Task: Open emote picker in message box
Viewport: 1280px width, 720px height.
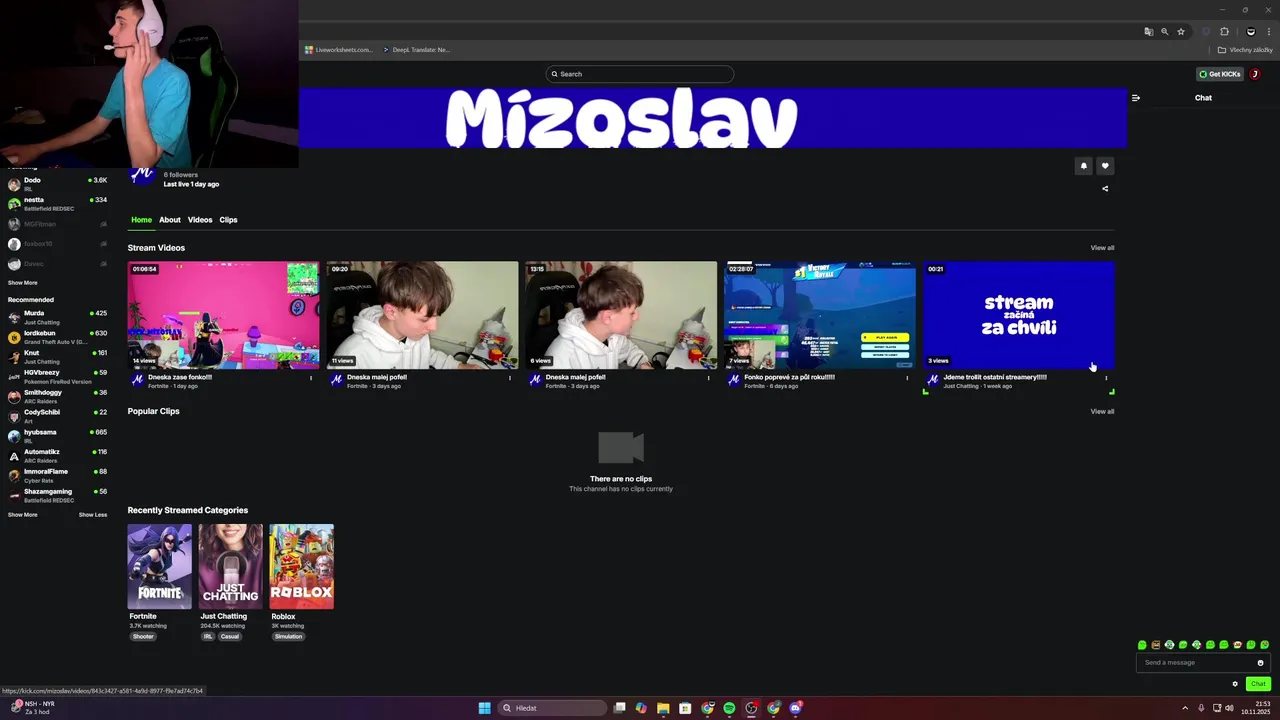Action: [x=1260, y=663]
